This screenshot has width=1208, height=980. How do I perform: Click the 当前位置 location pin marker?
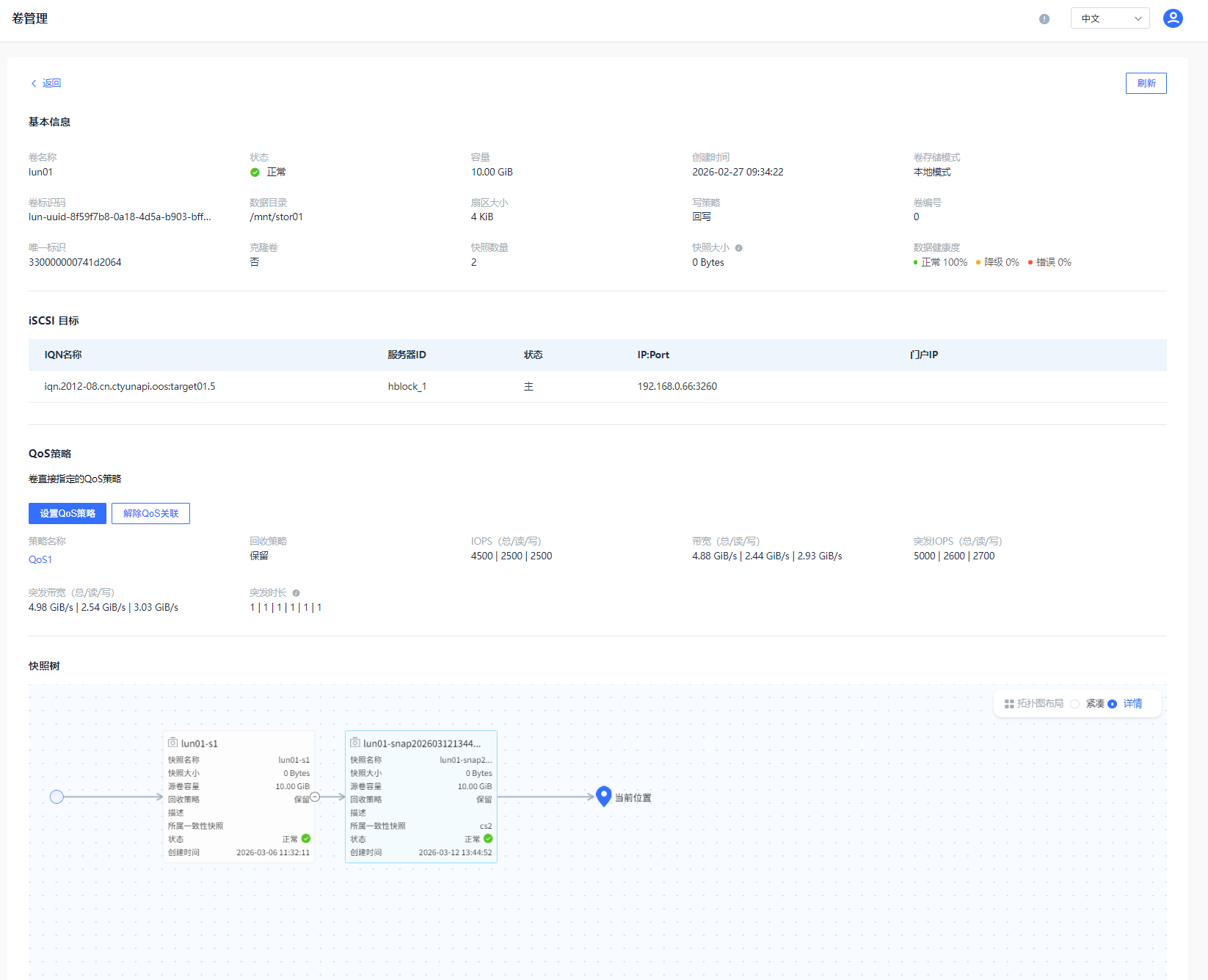[x=603, y=796]
